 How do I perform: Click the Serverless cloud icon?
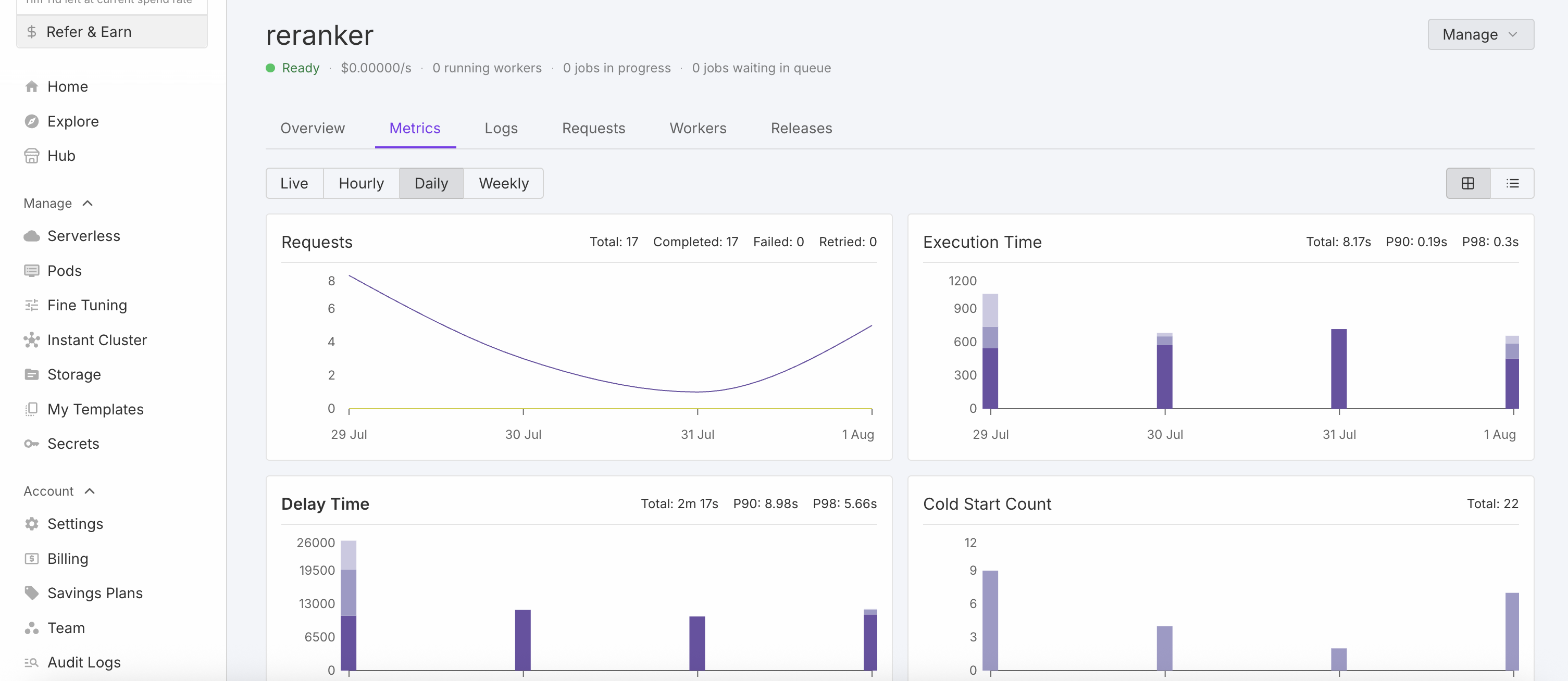coord(32,236)
